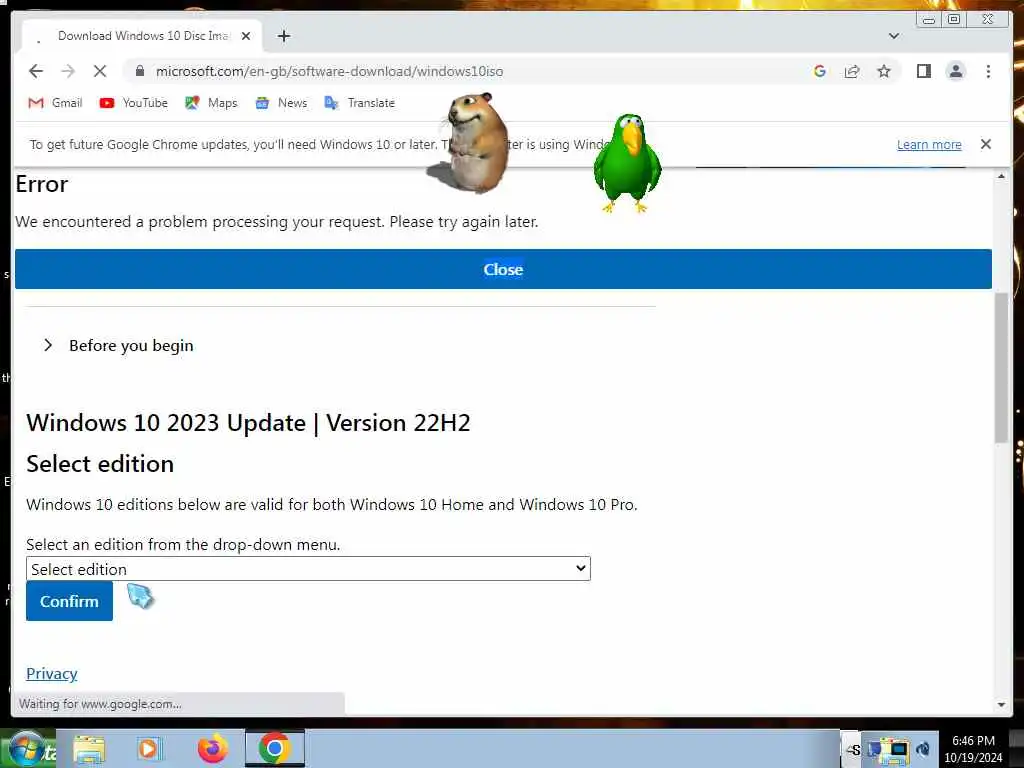Click the forward navigation arrow
Viewport: 1024px width, 768px height.
pos(68,71)
